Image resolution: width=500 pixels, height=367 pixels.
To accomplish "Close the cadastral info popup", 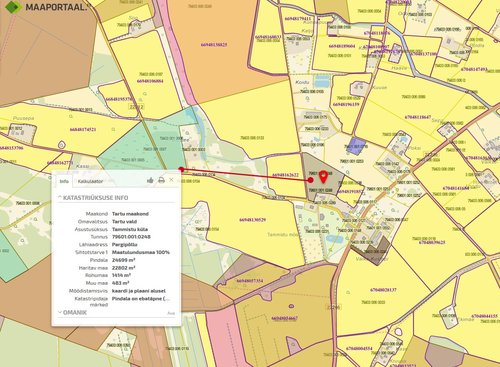I will pos(171,180).
